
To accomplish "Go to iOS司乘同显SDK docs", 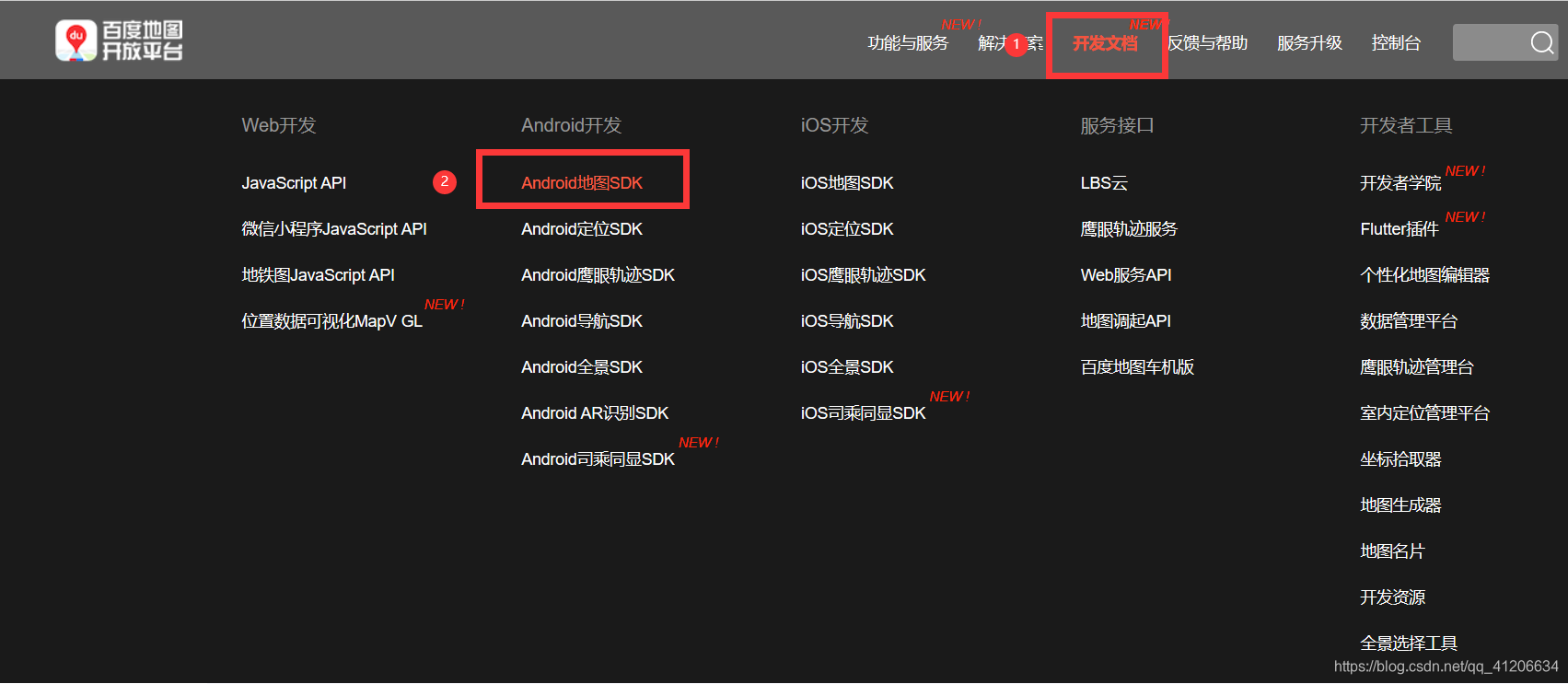I will point(864,413).
